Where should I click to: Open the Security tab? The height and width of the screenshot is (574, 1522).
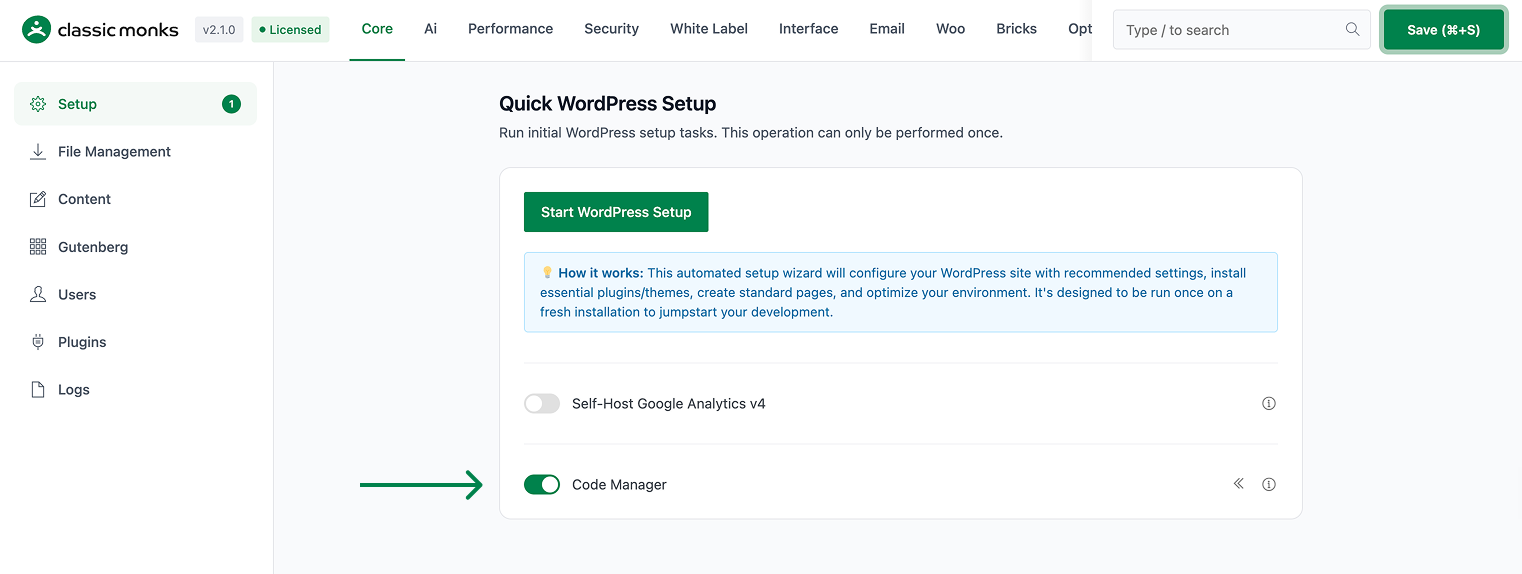click(611, 29)
